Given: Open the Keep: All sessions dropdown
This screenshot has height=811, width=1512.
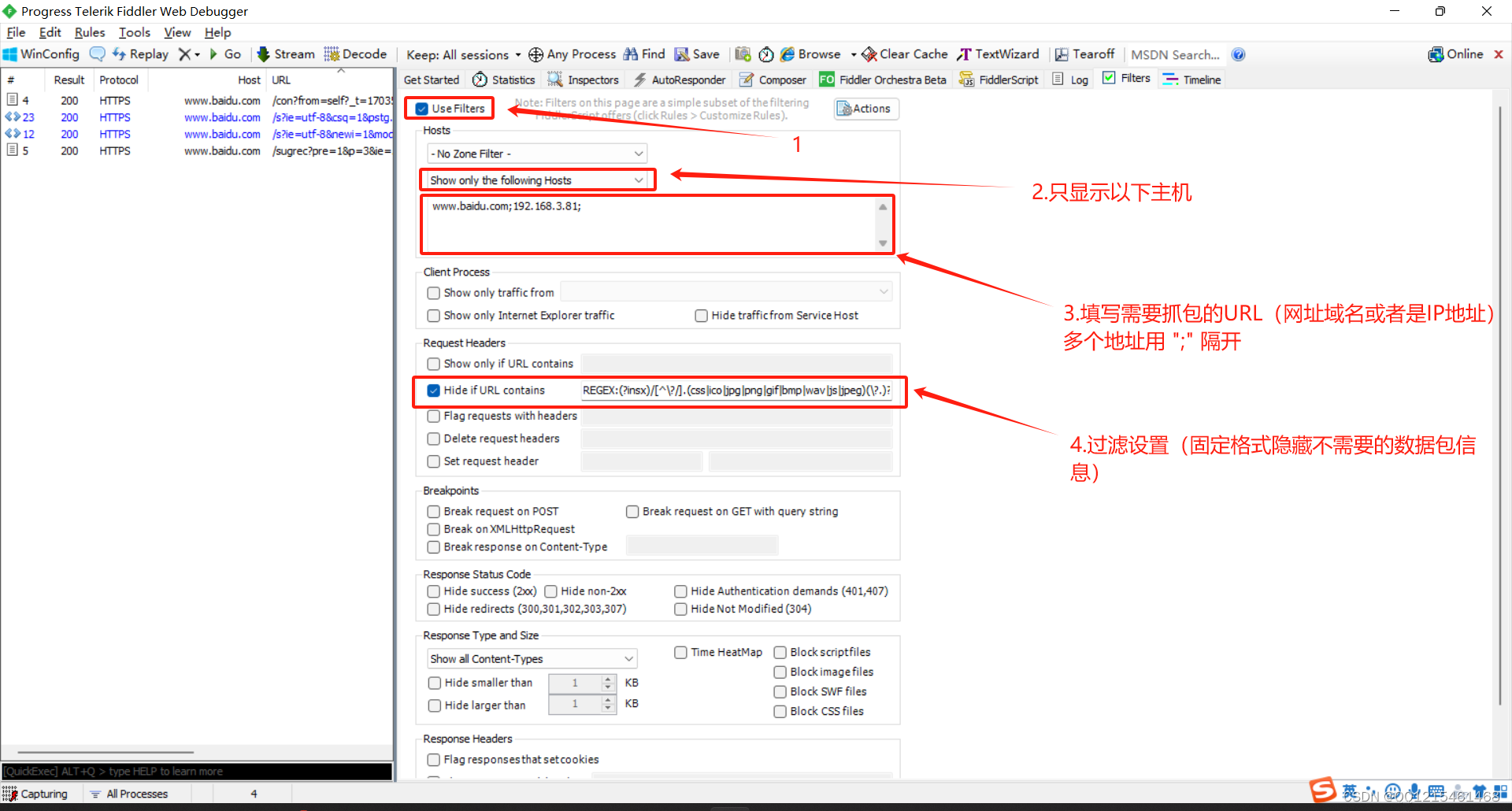Looking at the screenshot, I should (x=463, y=54).
